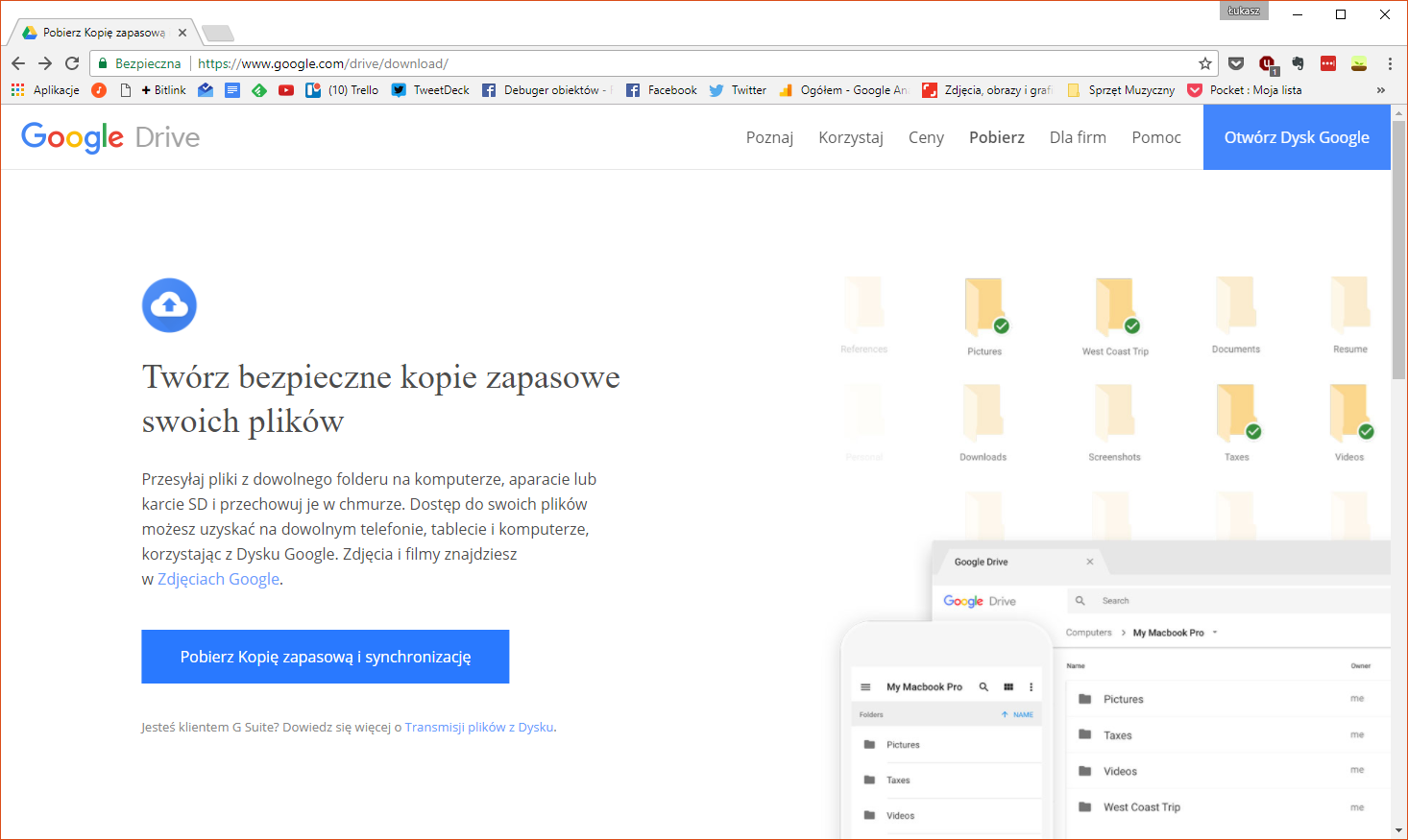Open the Korzystaj navigation item
This screenshot has width=1408, height=840.
pos(851,137)
